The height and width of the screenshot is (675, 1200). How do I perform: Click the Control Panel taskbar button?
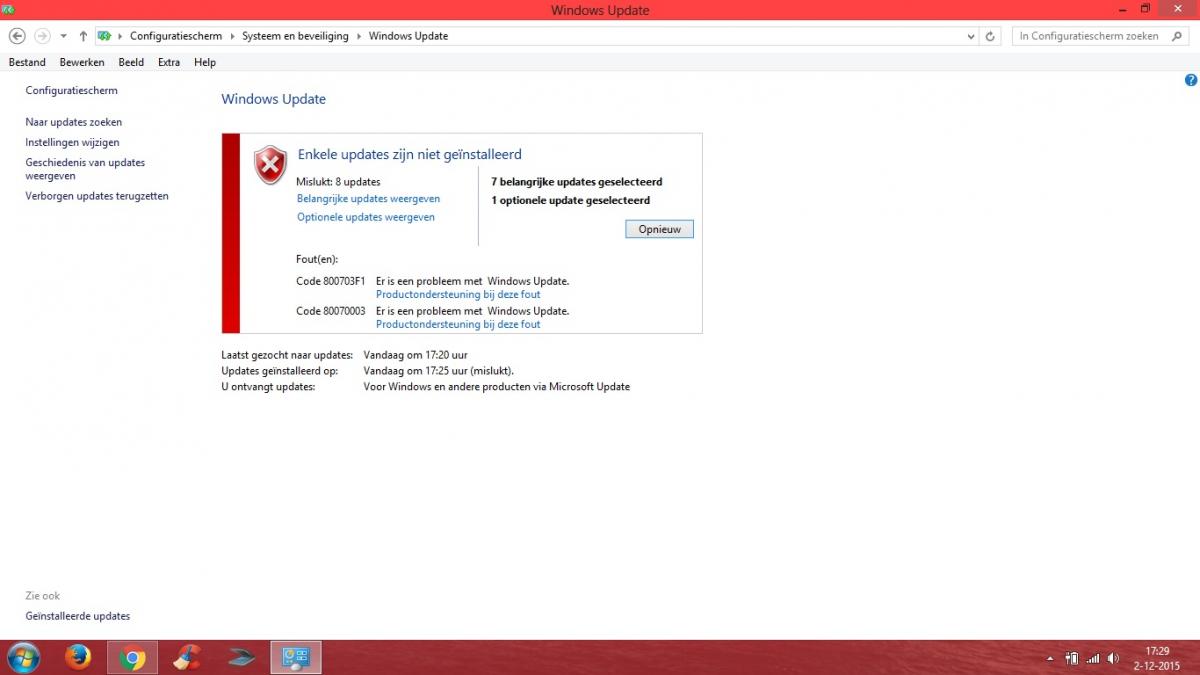296,657
